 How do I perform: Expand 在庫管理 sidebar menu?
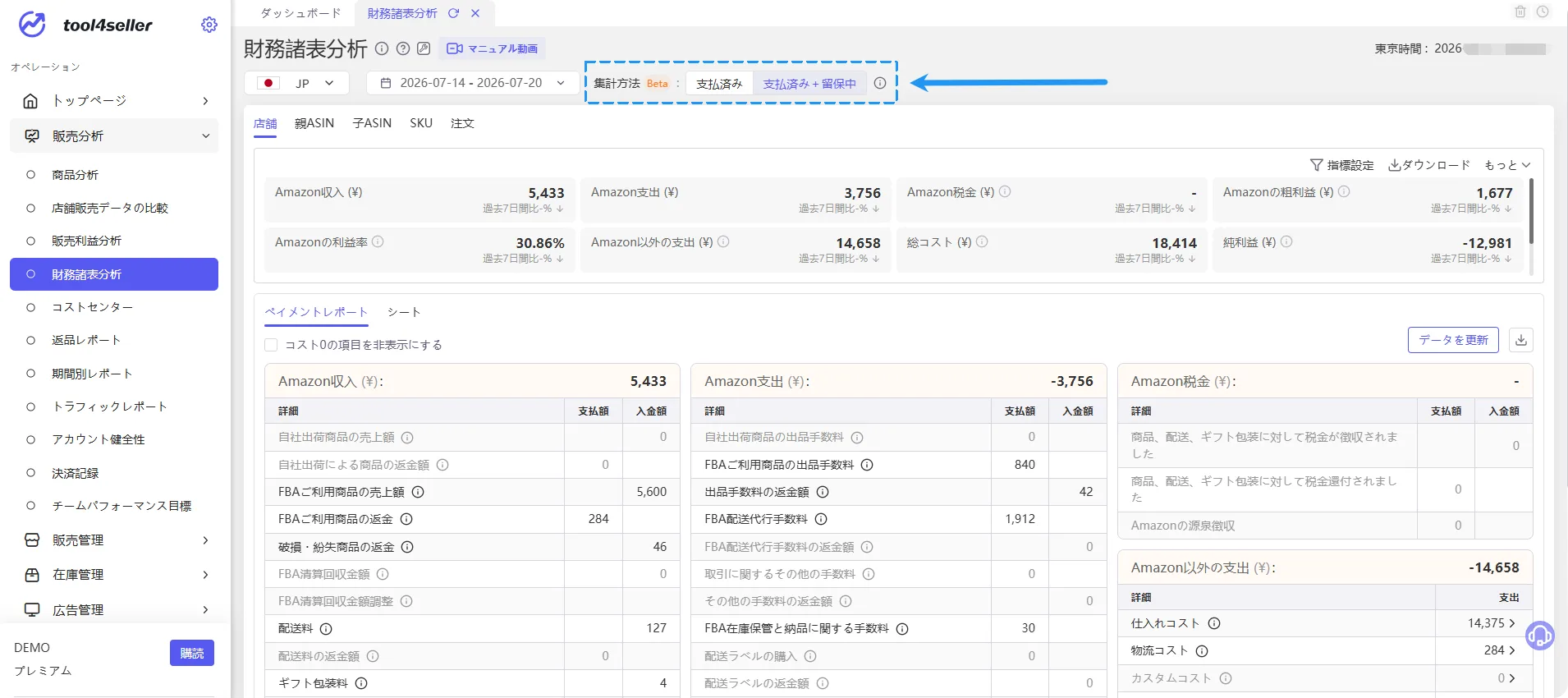coord(114,575)
